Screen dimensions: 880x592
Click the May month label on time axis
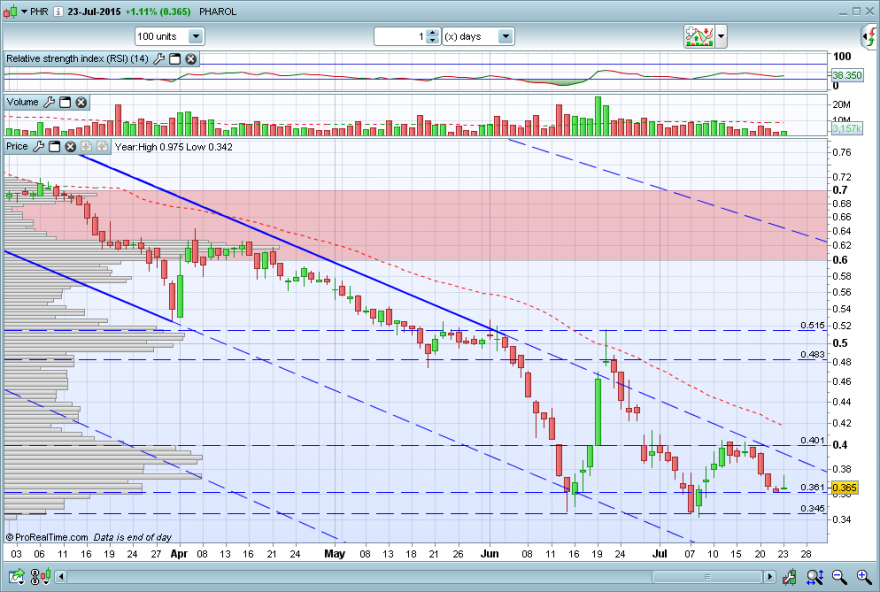334,554
